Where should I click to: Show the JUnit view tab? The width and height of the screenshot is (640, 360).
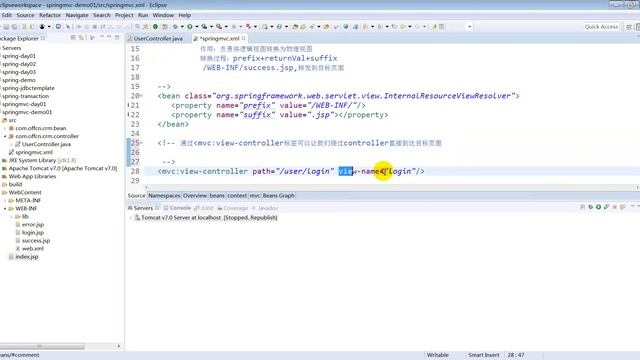(x=204, y=208)
